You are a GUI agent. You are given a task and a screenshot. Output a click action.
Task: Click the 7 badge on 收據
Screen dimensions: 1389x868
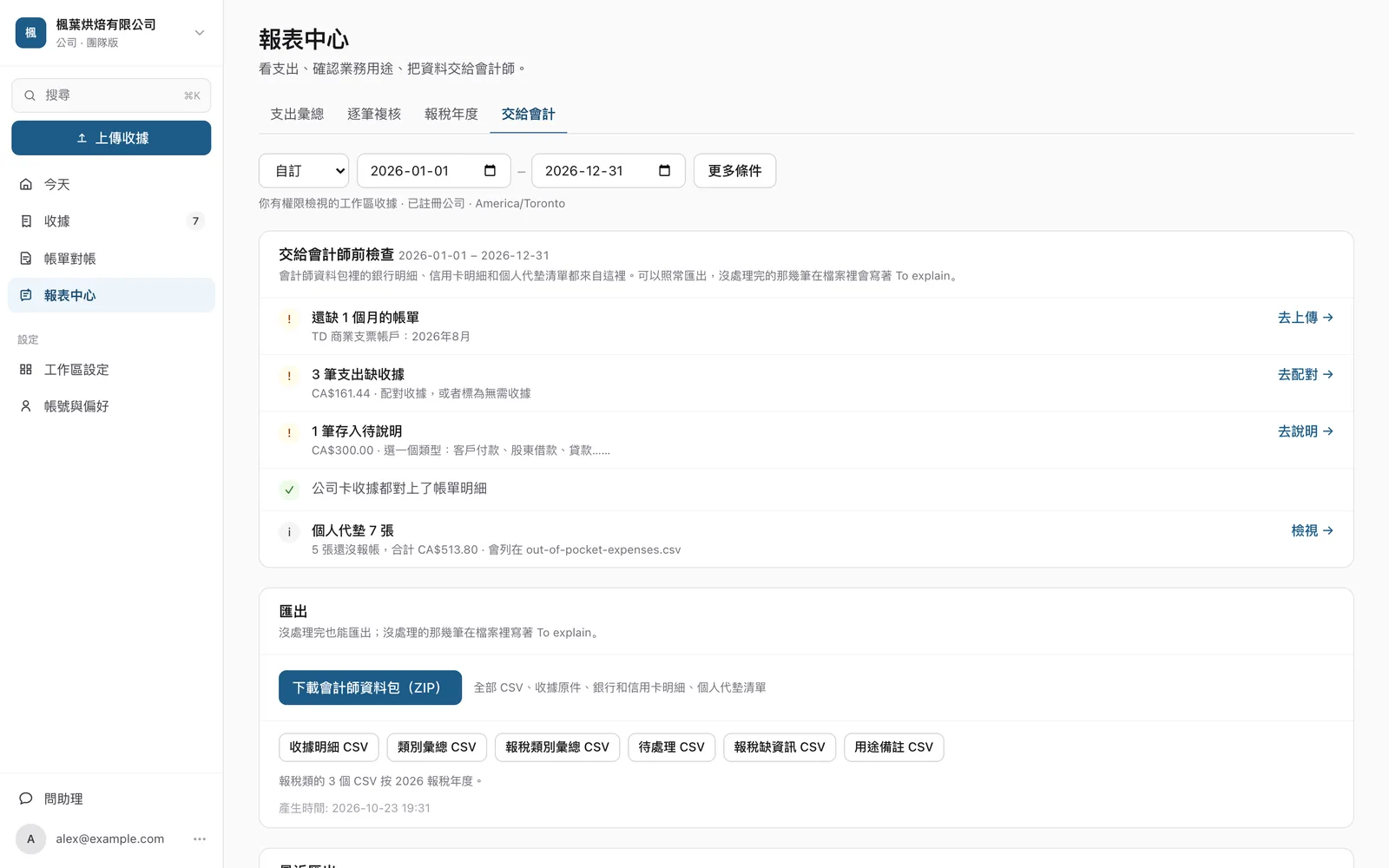195,221
